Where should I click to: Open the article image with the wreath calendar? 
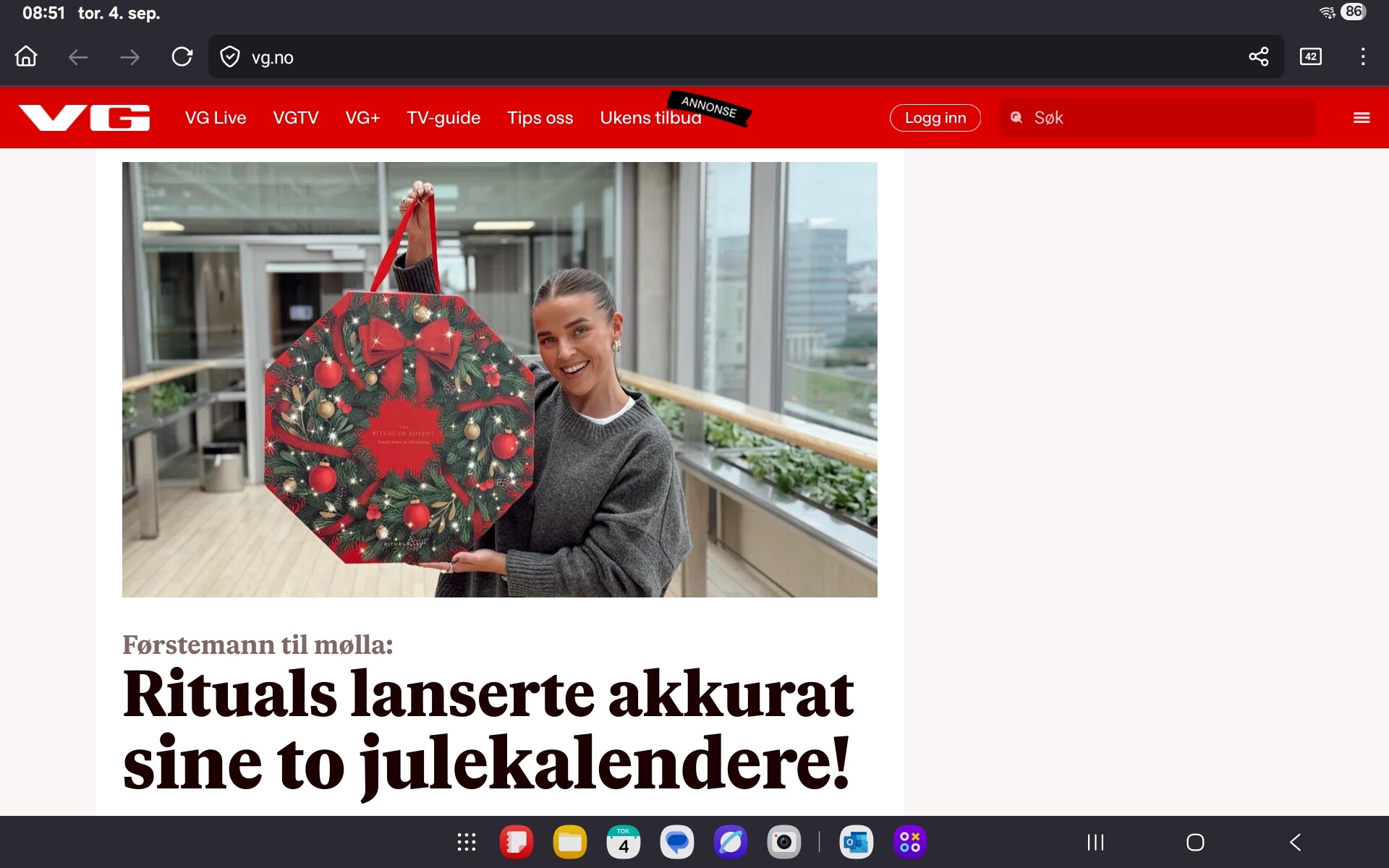coord(500,380)
